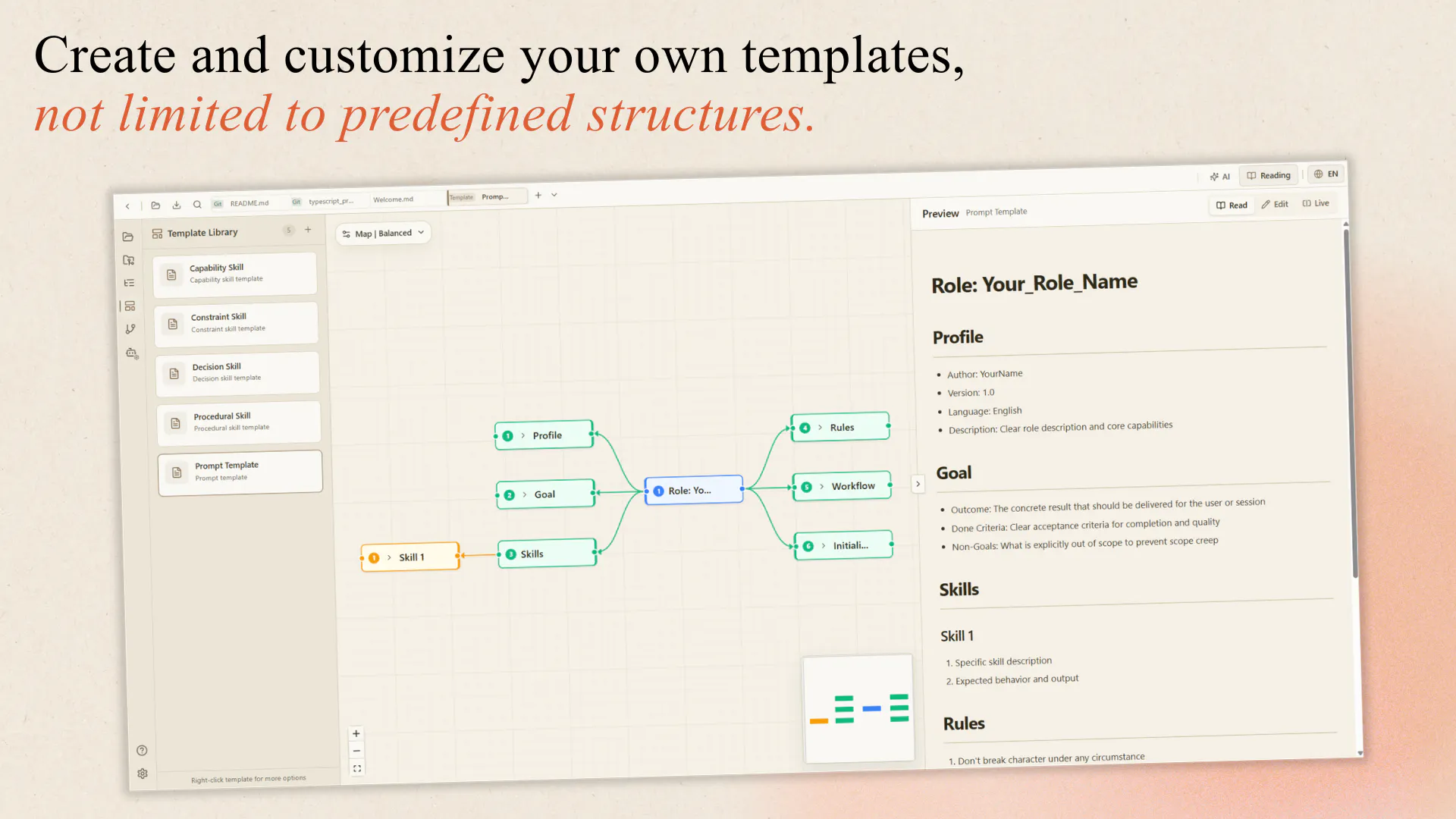Click the globe EN language button
Screen dimensions: 1456x819
coord(1326,174)
